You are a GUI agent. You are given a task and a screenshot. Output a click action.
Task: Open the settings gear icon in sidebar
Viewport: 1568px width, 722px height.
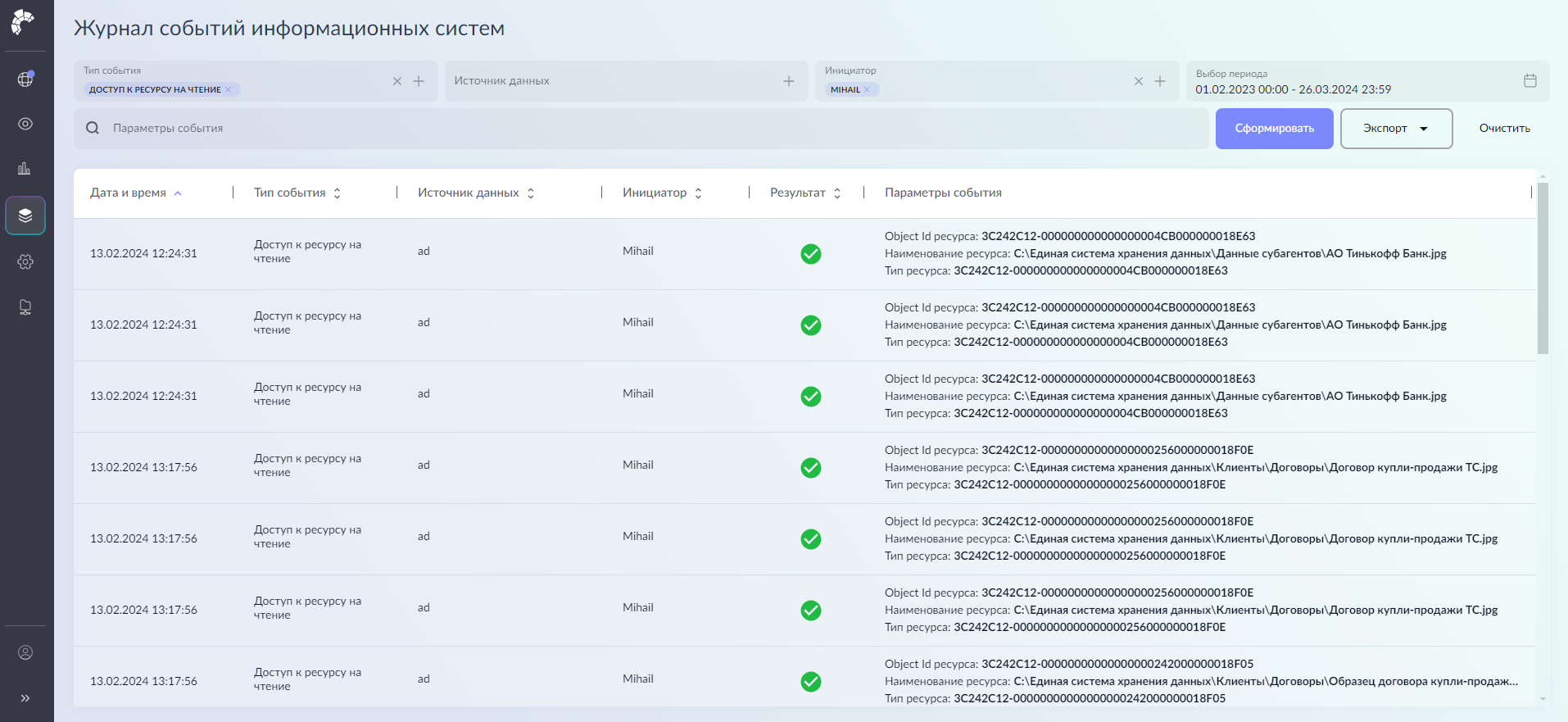[25, 261]
